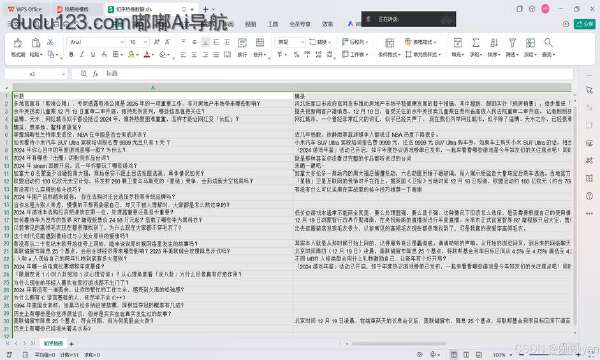
Task: Add a new sheet with plus button
Action: [x=71, y=343]
